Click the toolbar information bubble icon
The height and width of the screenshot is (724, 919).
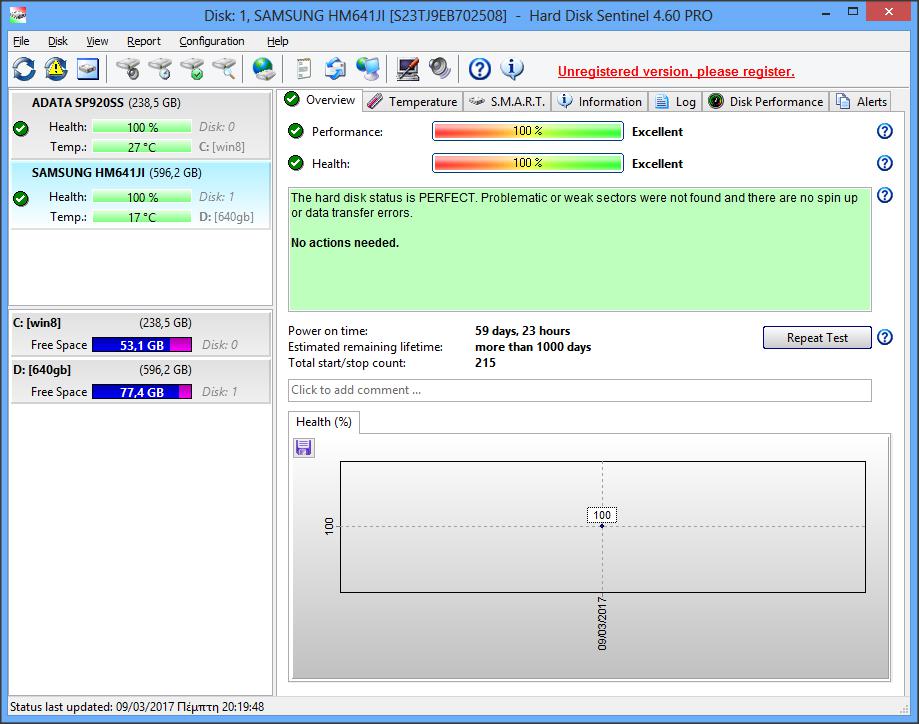click(x=512, y=69)
